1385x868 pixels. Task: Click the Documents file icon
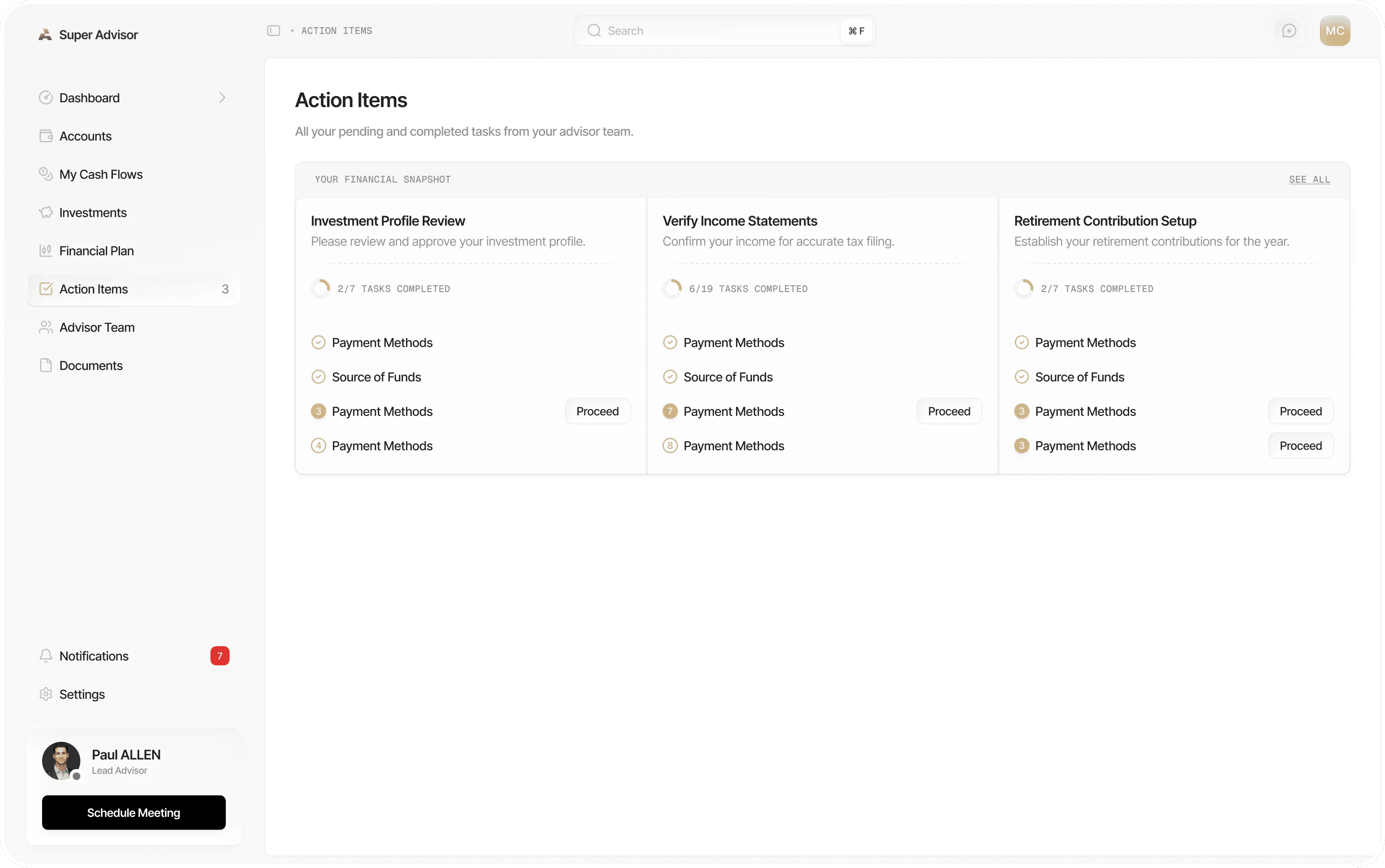[x=46, y=366]
